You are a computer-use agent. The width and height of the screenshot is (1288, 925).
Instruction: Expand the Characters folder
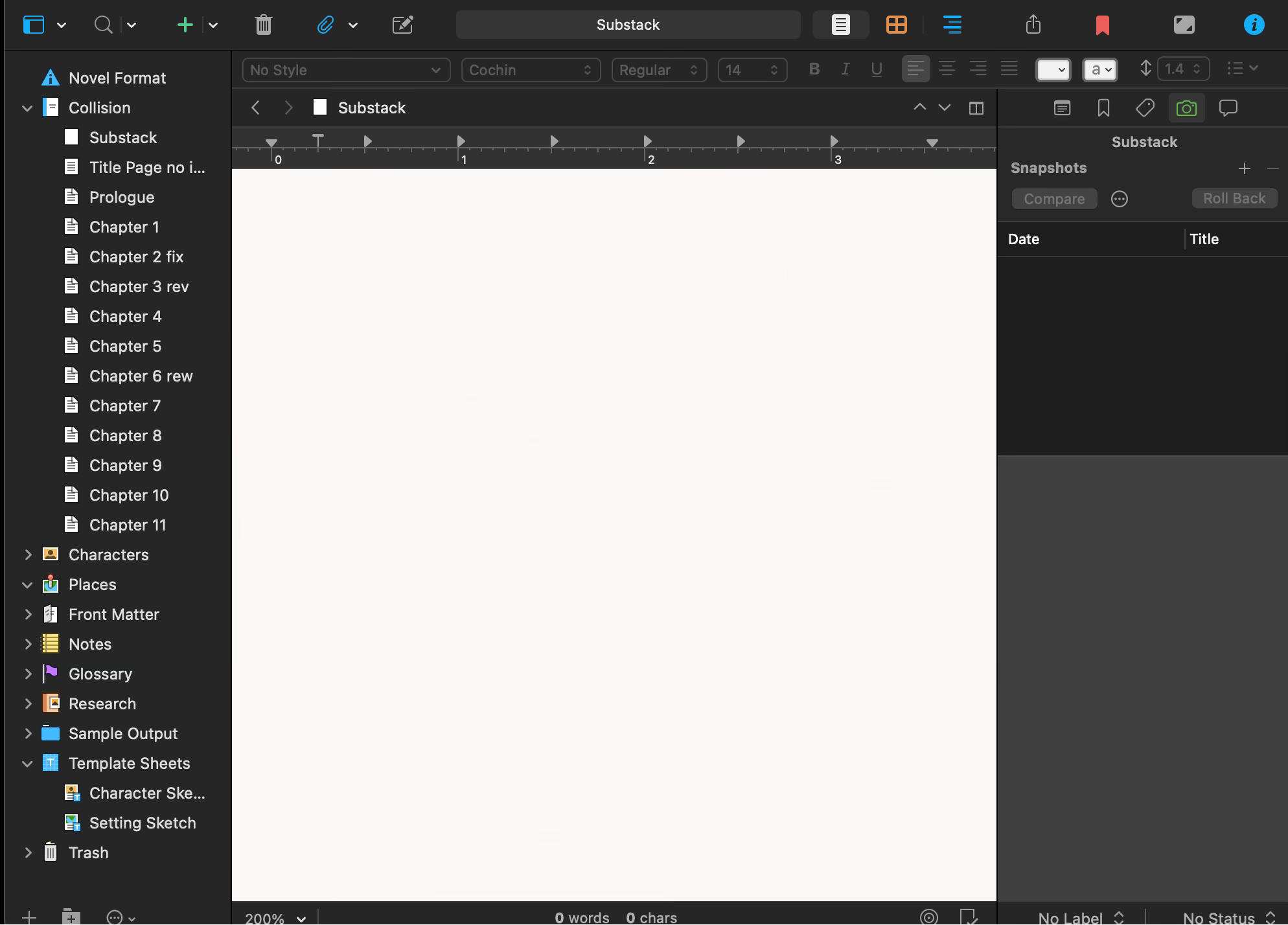pyautogui.click(x=28, y=555)
